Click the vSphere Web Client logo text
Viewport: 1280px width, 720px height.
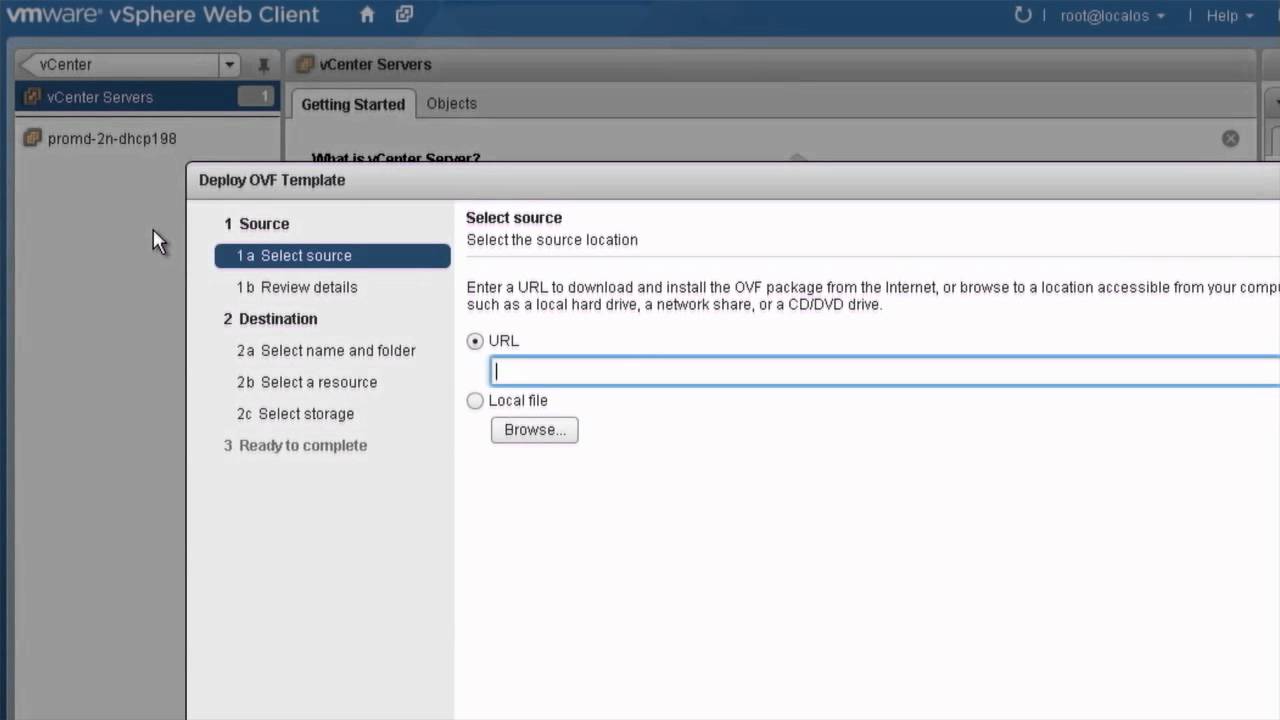[164, 15]
